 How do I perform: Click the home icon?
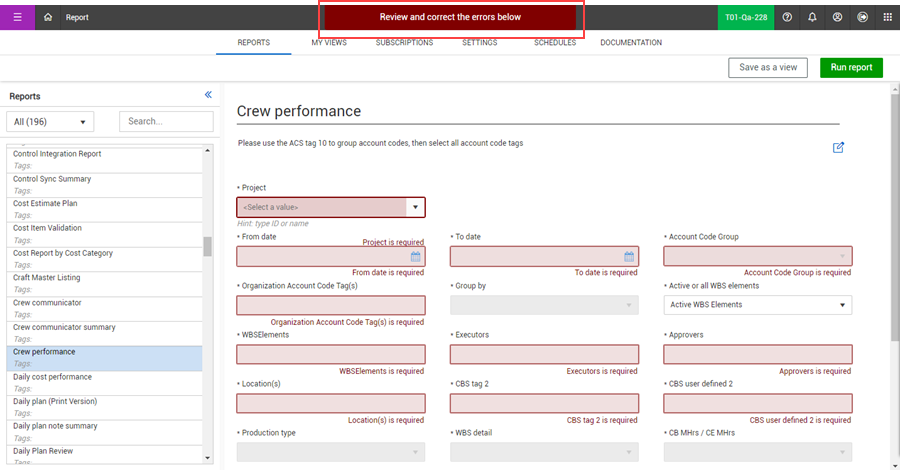tap(48, 17)
